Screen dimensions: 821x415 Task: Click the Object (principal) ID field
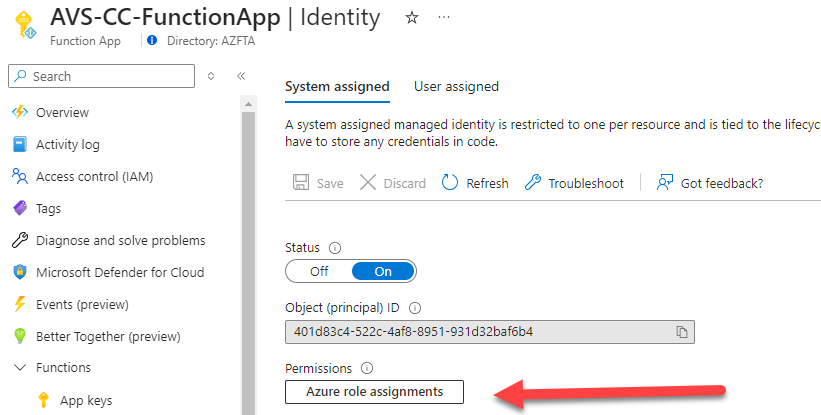coord(490,332)
